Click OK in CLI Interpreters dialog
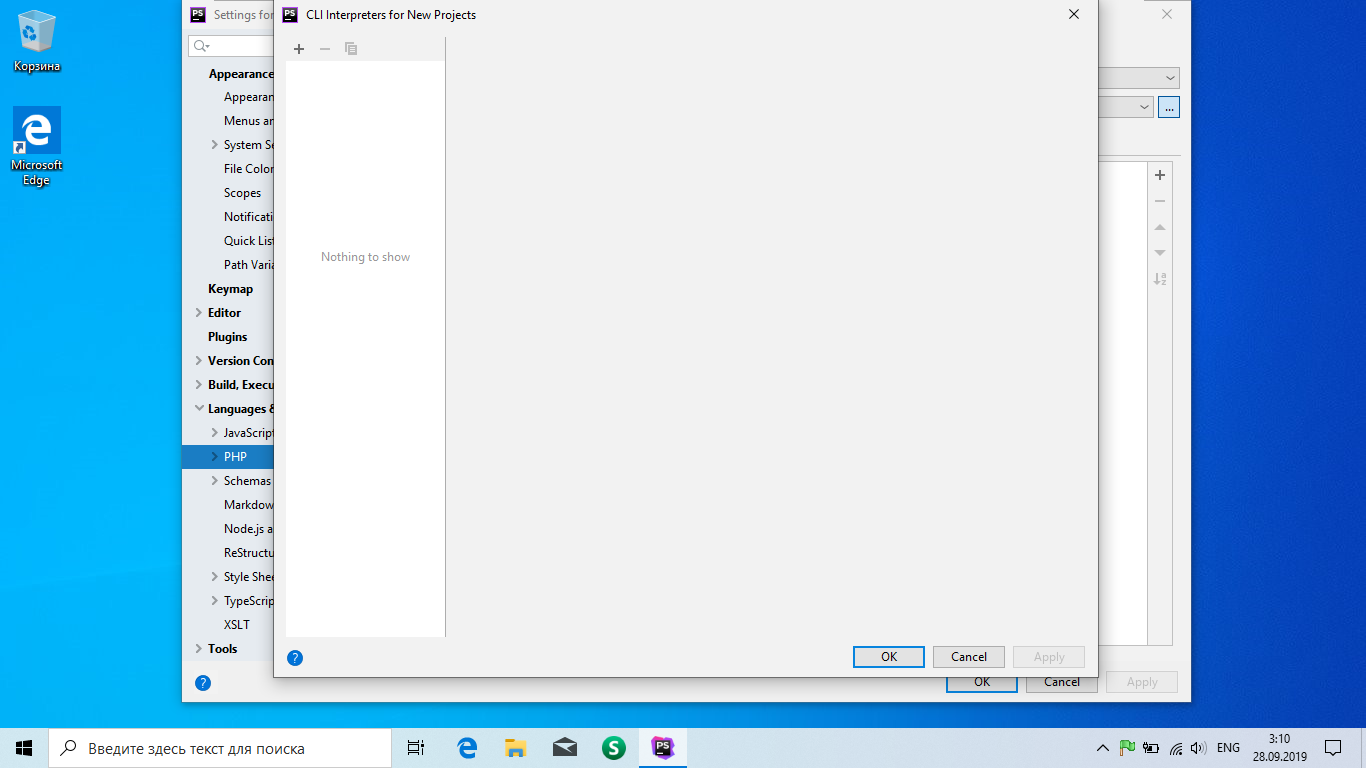 [x=888, y=657]
